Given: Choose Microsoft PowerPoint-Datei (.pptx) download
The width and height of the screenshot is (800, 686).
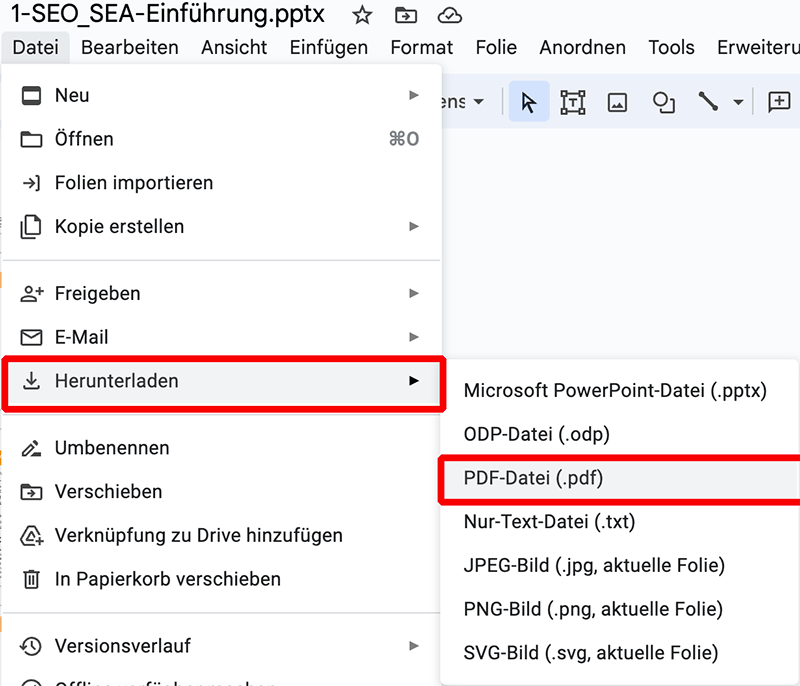Looking at the screenshot, I should tap(615, 391).
